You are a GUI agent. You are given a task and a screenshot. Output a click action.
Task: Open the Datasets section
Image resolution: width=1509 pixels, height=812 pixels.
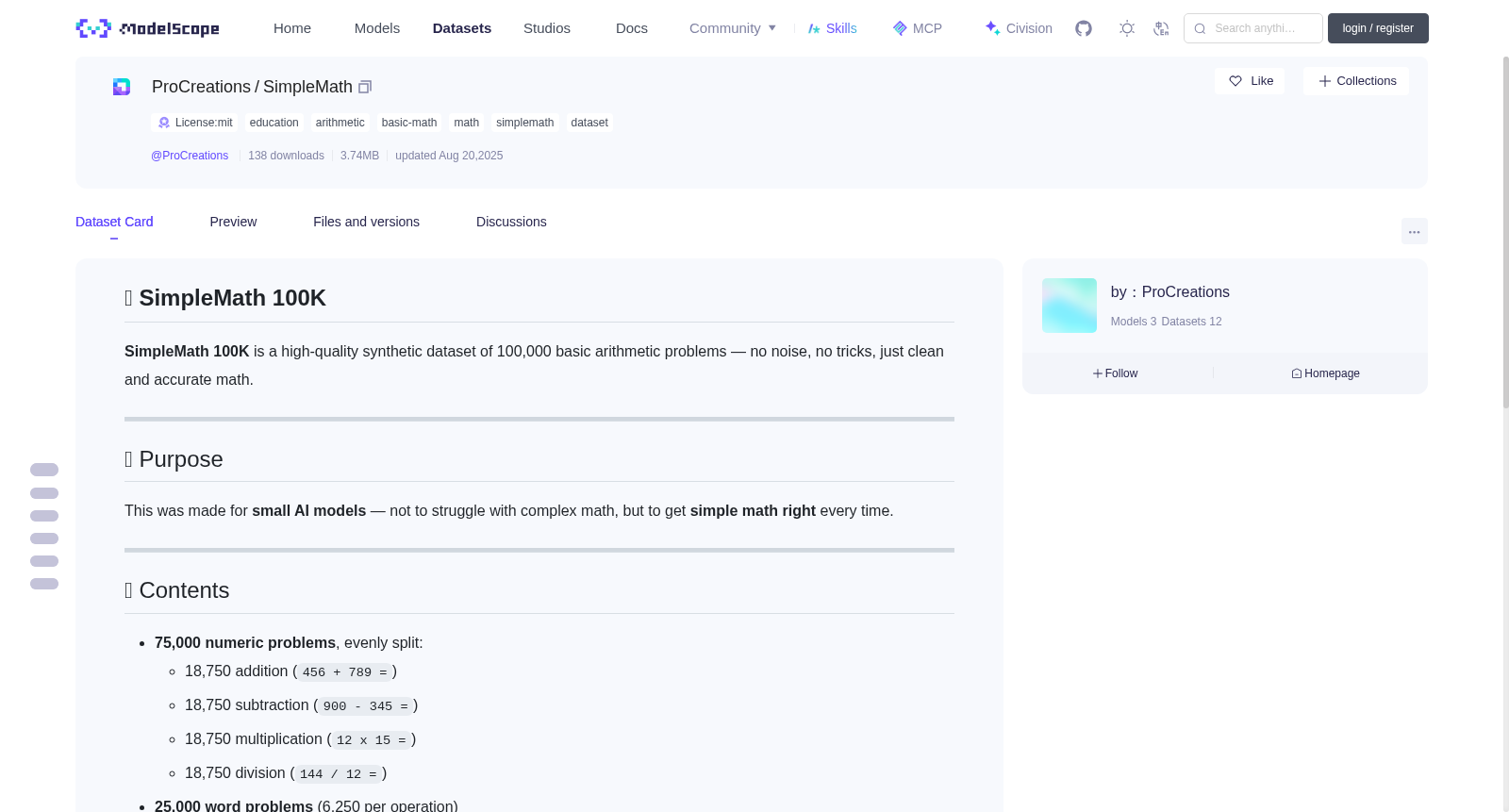point(462,28)
